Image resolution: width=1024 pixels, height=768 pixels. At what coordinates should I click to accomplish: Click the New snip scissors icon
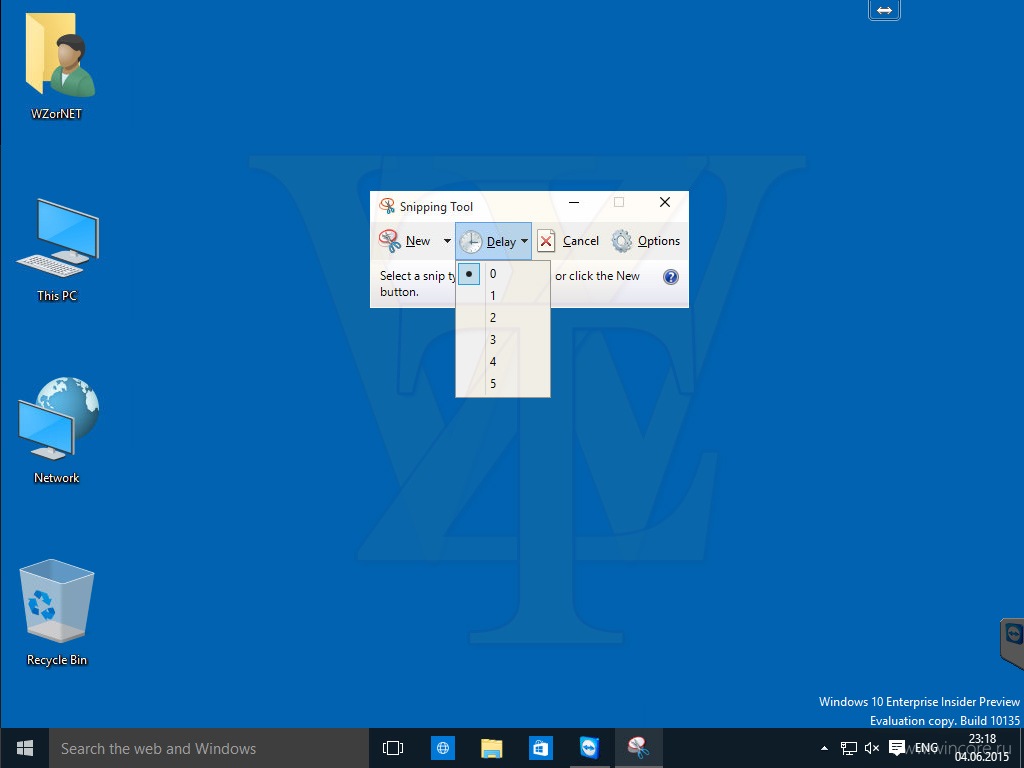click(390, 241)
